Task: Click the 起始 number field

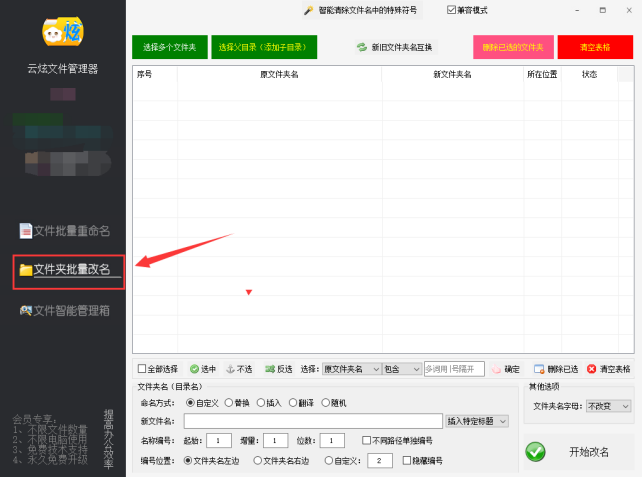Action: [x=219, y=441]
